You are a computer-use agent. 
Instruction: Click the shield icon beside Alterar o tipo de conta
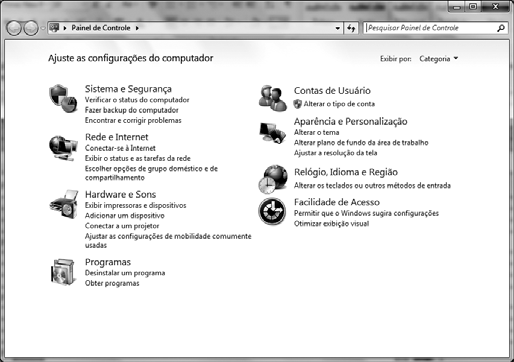(x=297, y=104)
